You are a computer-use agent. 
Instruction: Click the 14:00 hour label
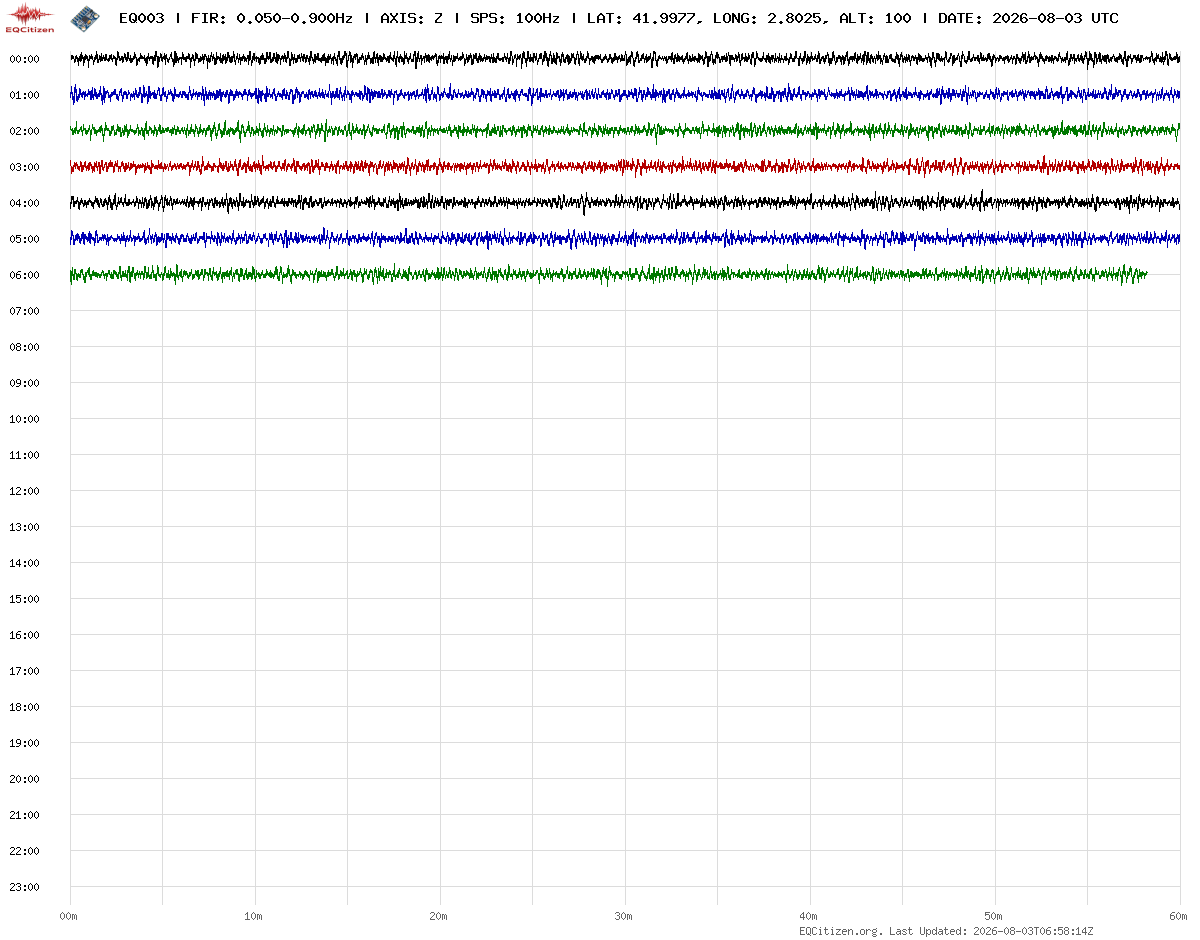(x=24, y=563)
